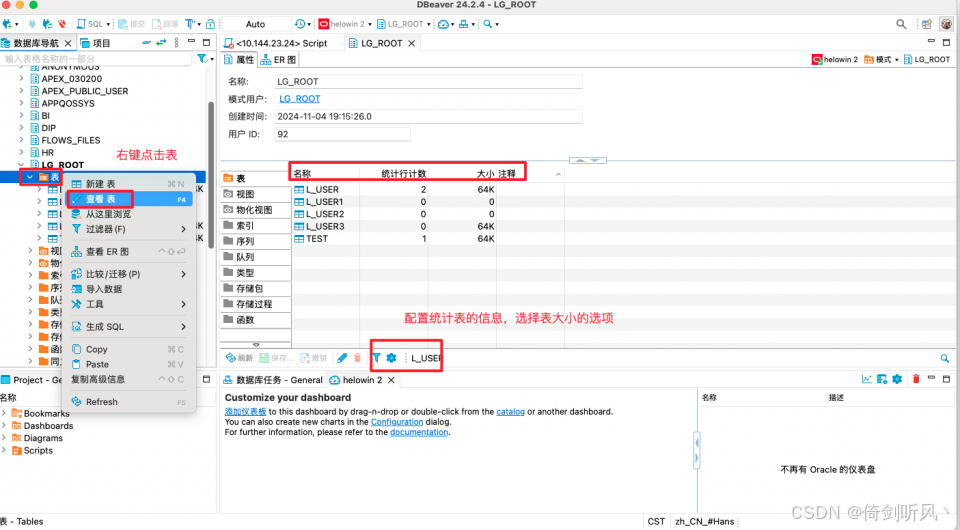
Task: Click the transaction lock icon
Action: tap(210, 24)
